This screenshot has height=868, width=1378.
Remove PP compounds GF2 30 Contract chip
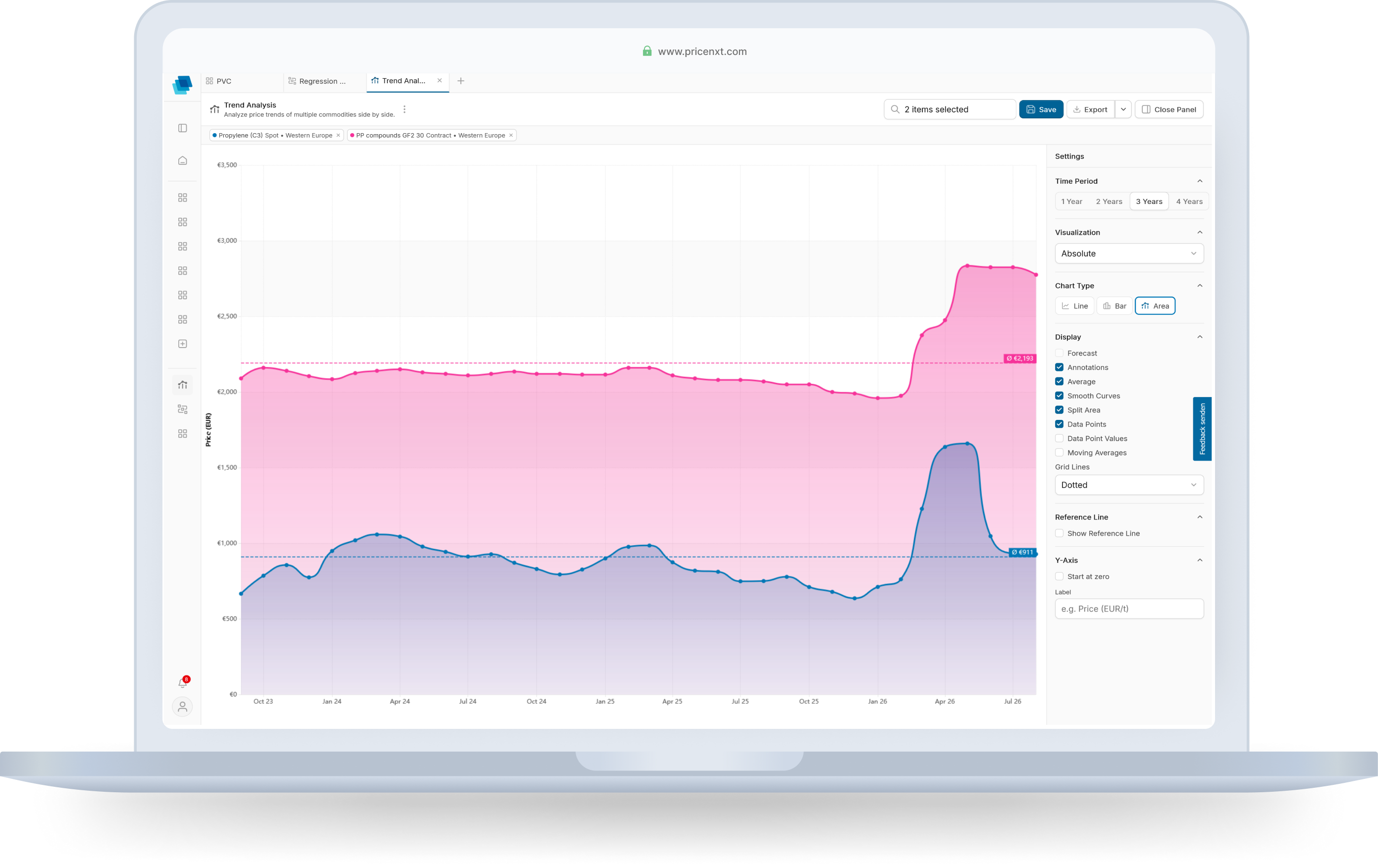[x=511, y=136]
